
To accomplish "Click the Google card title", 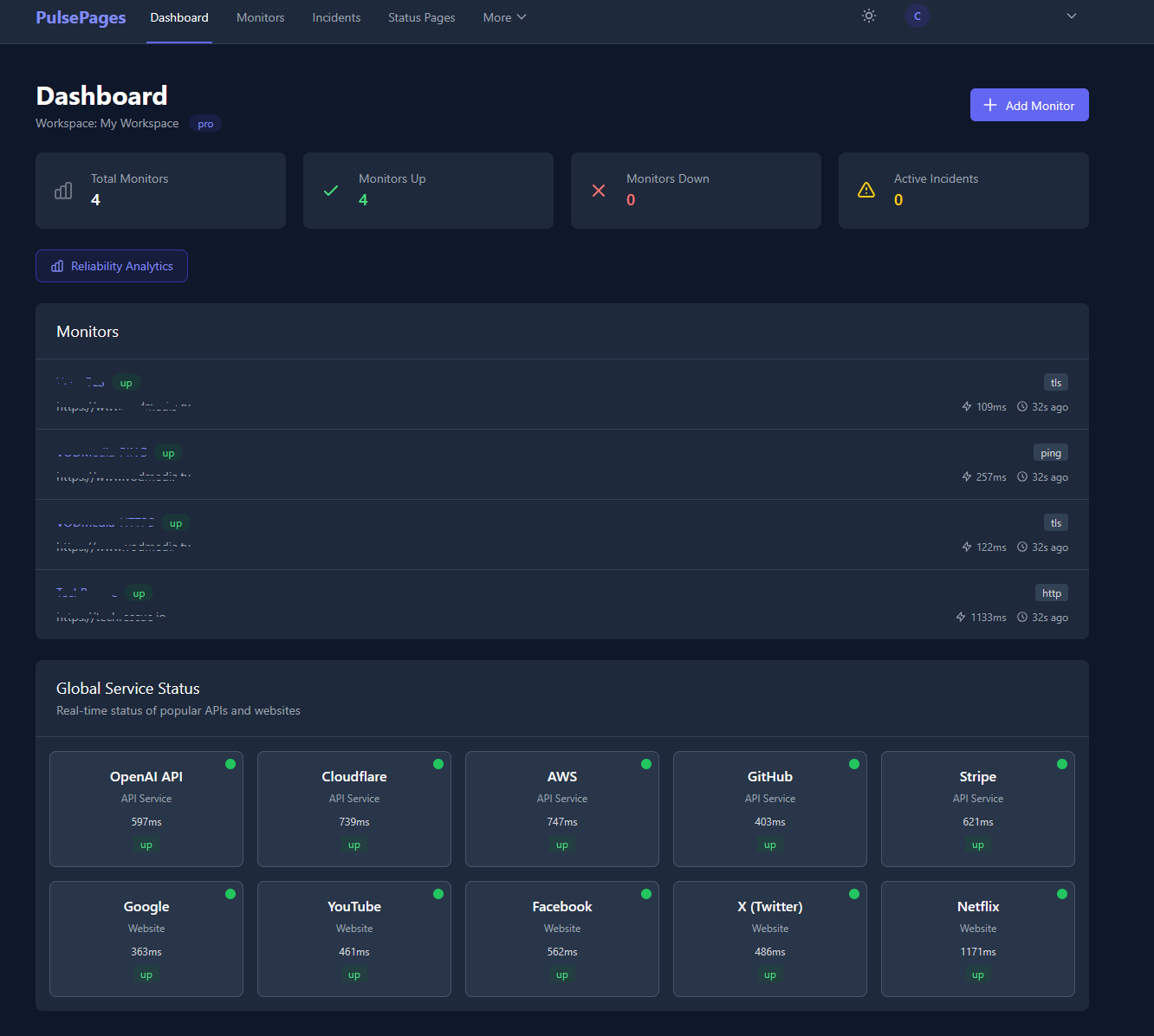I will tap(146, 906).
